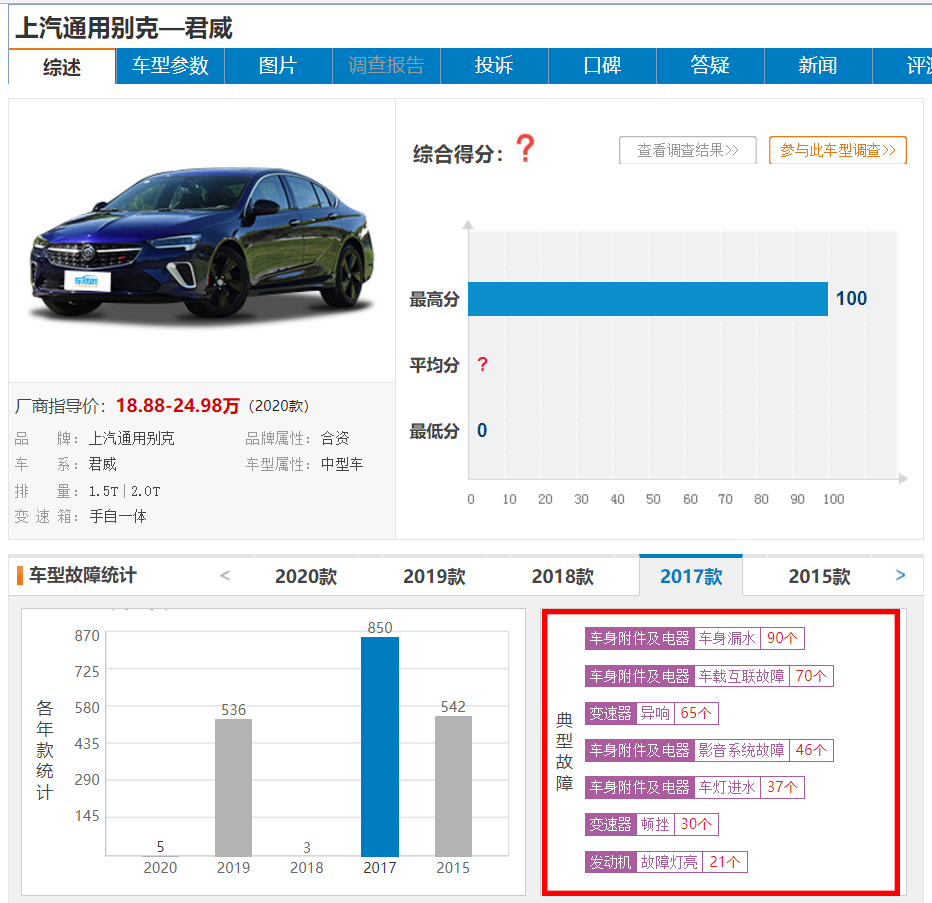Viewport: 932px width, 903px height.
Task: Click the blue 2017 bar showing 850
Action: (x=380, y=747)
